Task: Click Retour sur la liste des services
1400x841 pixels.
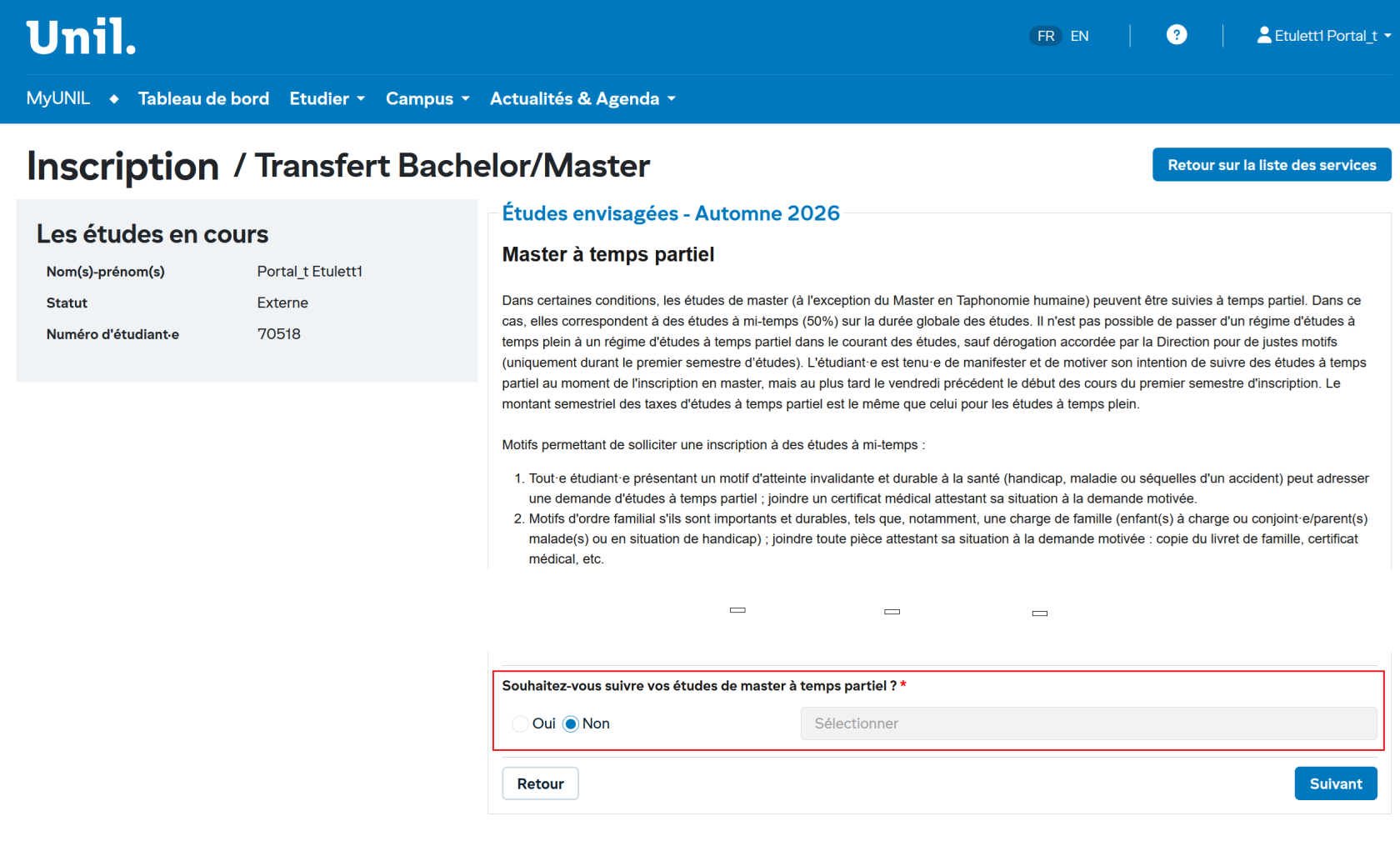Action: tap(1272, 165)
